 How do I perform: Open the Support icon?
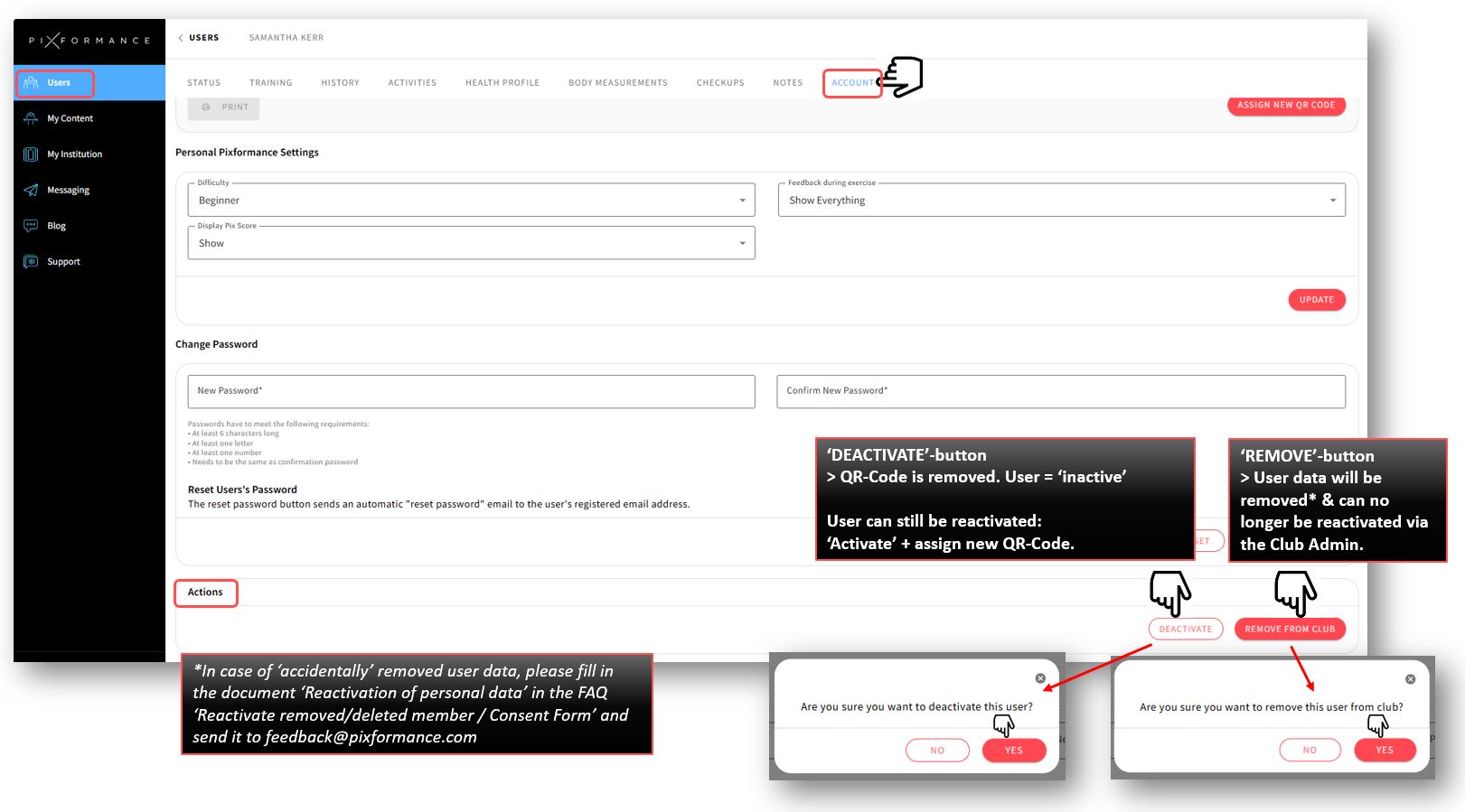point(31,262)
